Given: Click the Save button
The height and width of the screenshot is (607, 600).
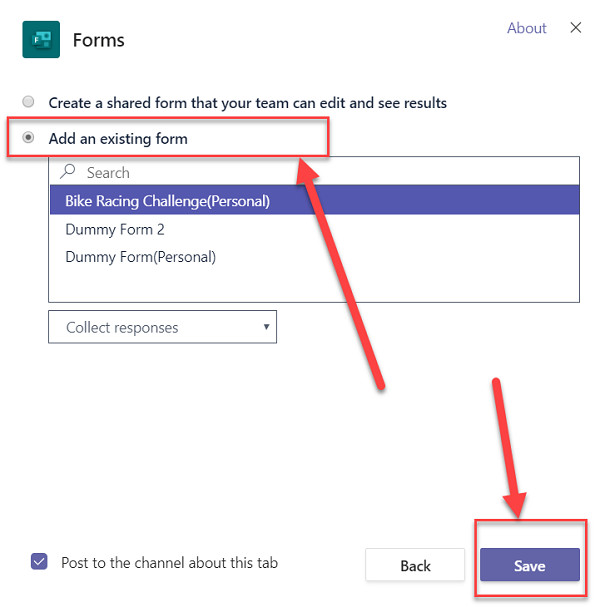Looking at the screenshot, I should point(530,565).
